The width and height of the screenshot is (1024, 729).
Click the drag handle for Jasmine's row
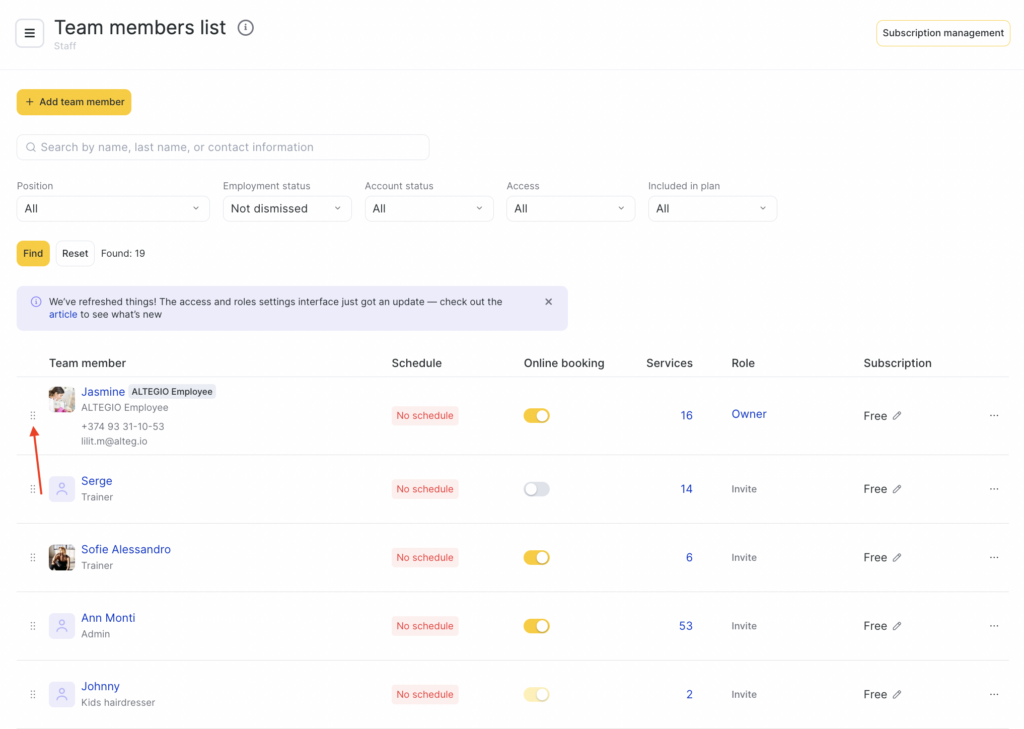click(x=33, y=416)
